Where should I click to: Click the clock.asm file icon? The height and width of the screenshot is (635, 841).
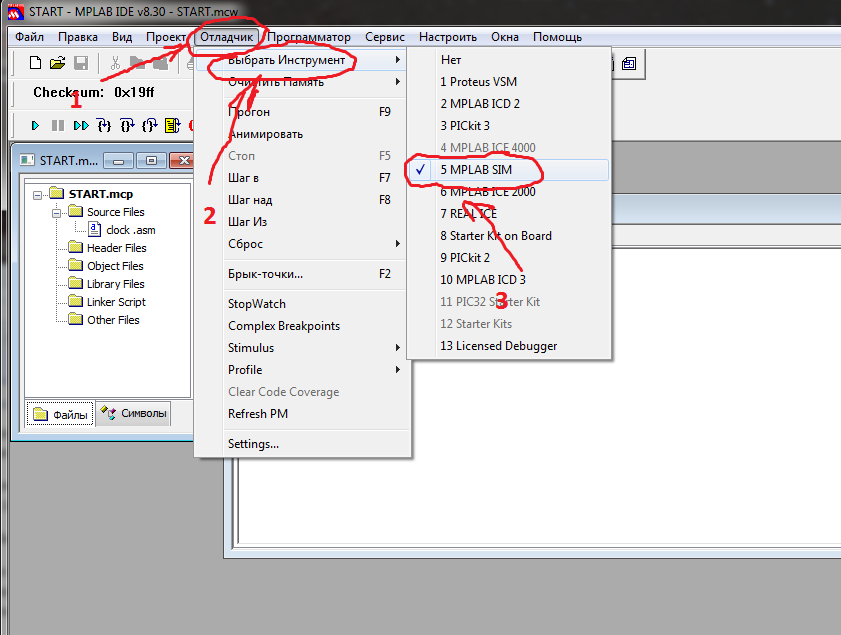point(94,230)
